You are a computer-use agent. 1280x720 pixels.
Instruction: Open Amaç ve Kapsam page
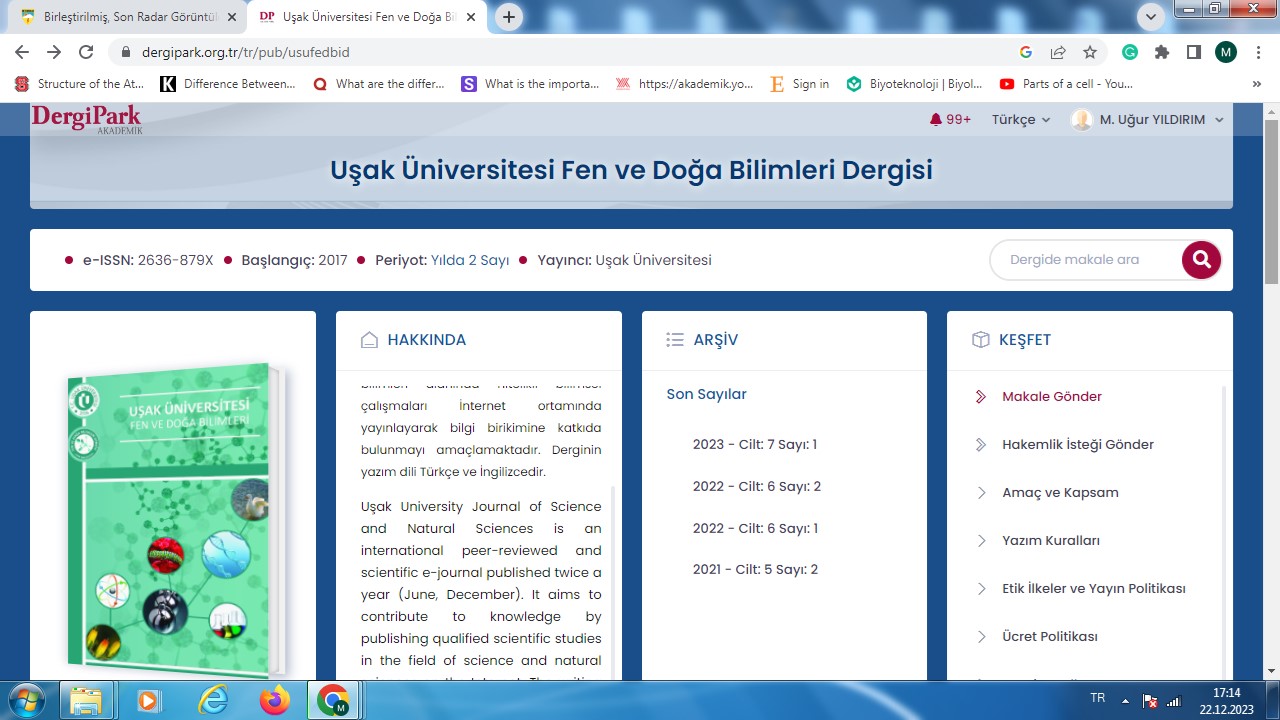[1060, 493]
